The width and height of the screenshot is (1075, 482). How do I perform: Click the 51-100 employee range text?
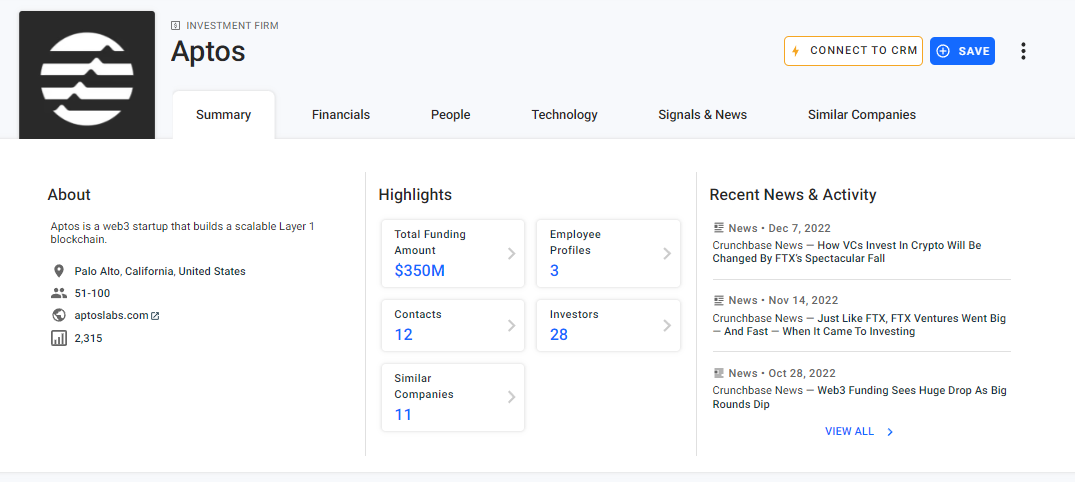click(93, 293)
